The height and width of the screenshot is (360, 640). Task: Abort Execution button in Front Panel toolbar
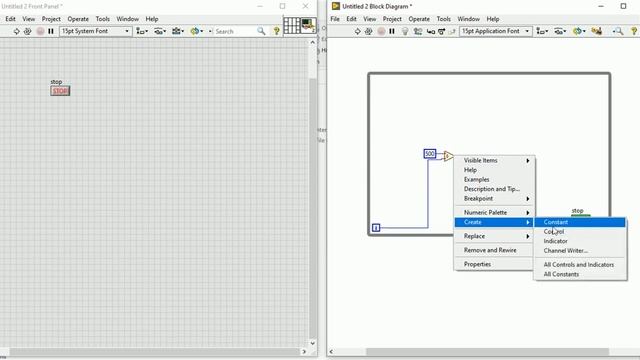[40, 31]
